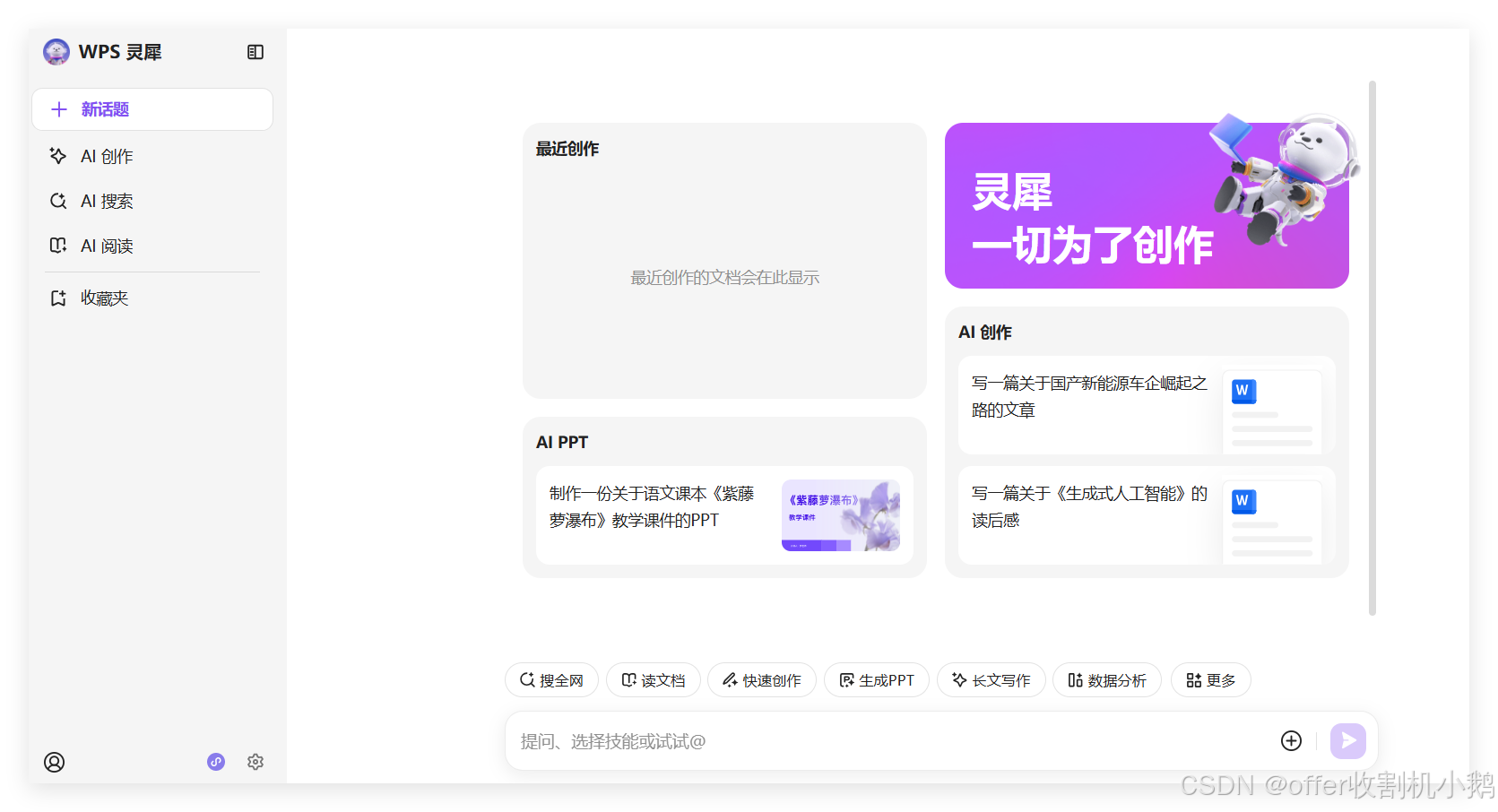Screen dimensions: 1498x812
Task: Click the WPS 灵犀 logo icon
Action: (56, 52)
